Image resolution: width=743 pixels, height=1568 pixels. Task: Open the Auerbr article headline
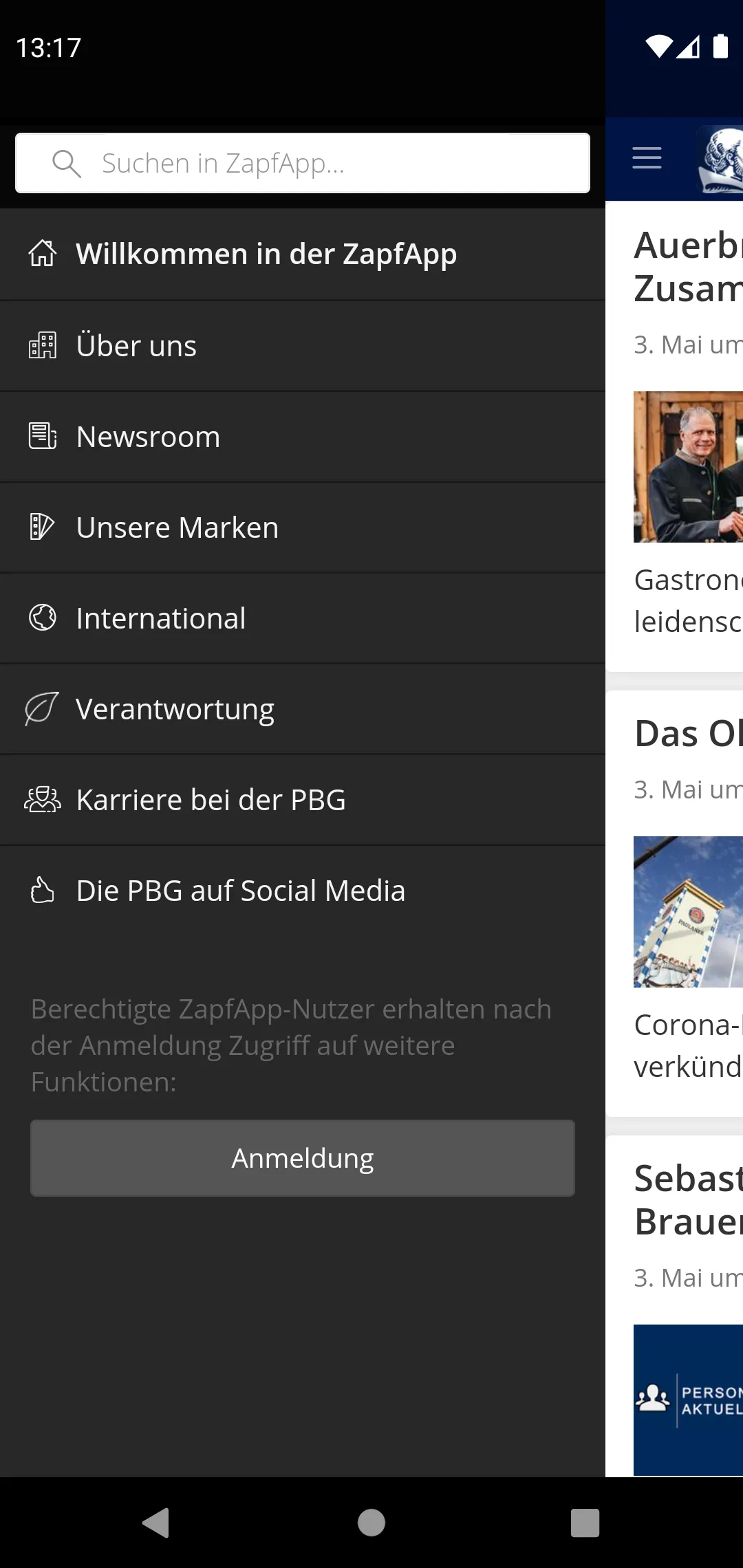pos(688,267)
